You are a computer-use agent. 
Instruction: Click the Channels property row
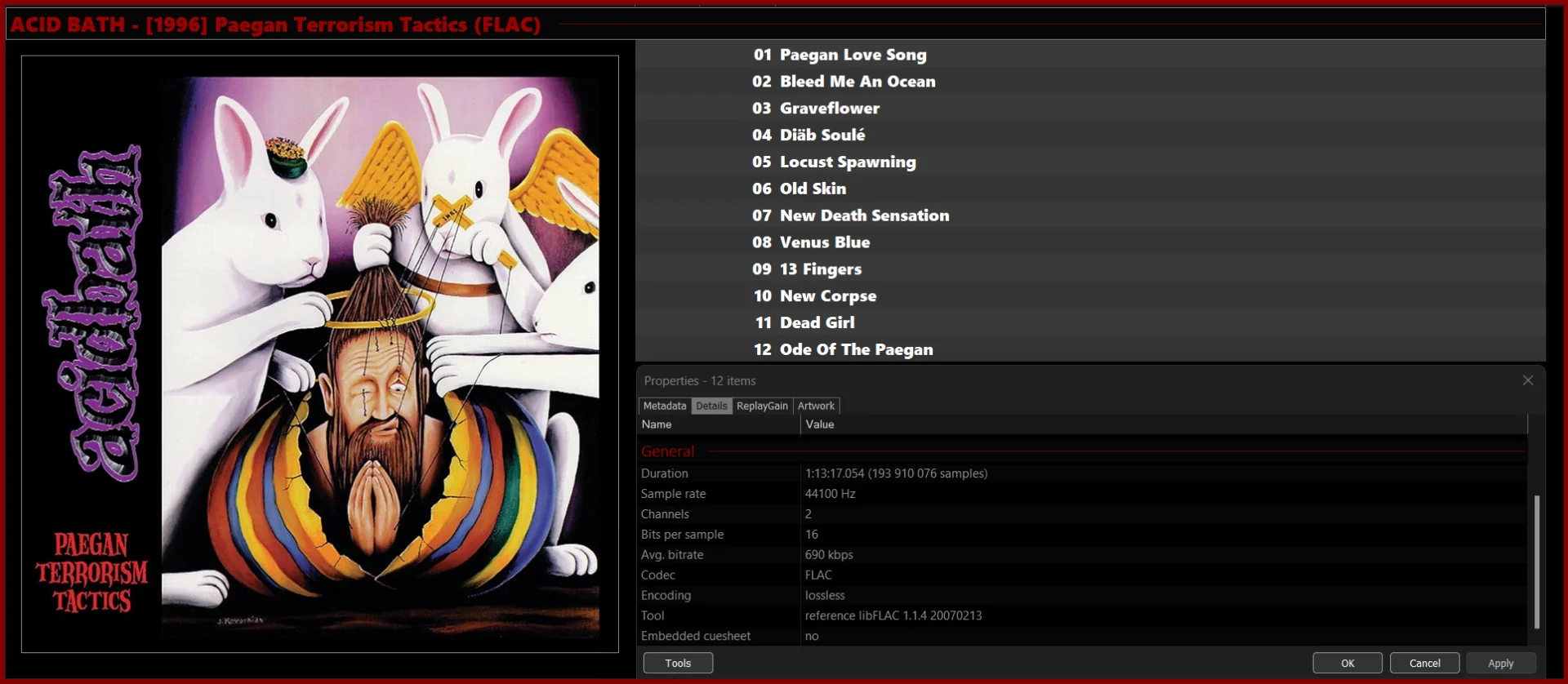pyautogui.click(x=1082, y=514)
